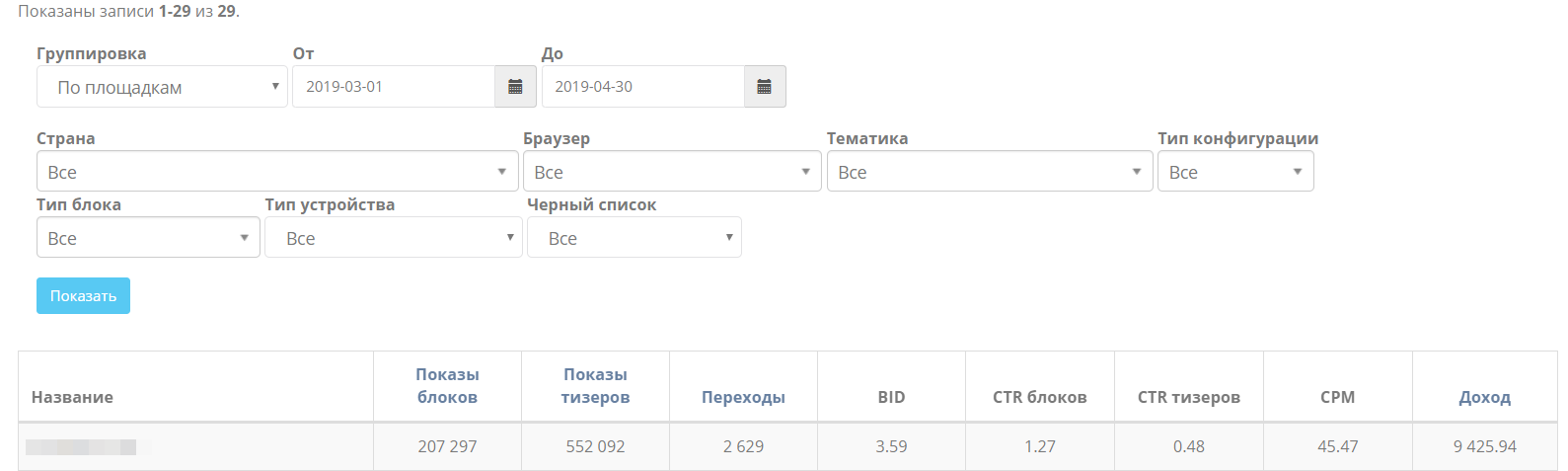Expand the Группировка dropdown

click(x=162, y=87)
